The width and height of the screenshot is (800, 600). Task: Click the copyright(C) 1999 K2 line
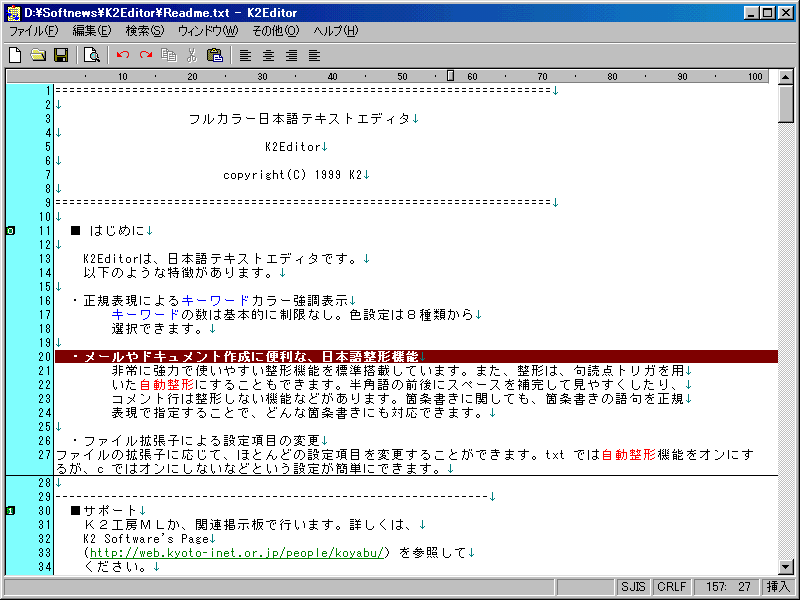click(292, 175)
